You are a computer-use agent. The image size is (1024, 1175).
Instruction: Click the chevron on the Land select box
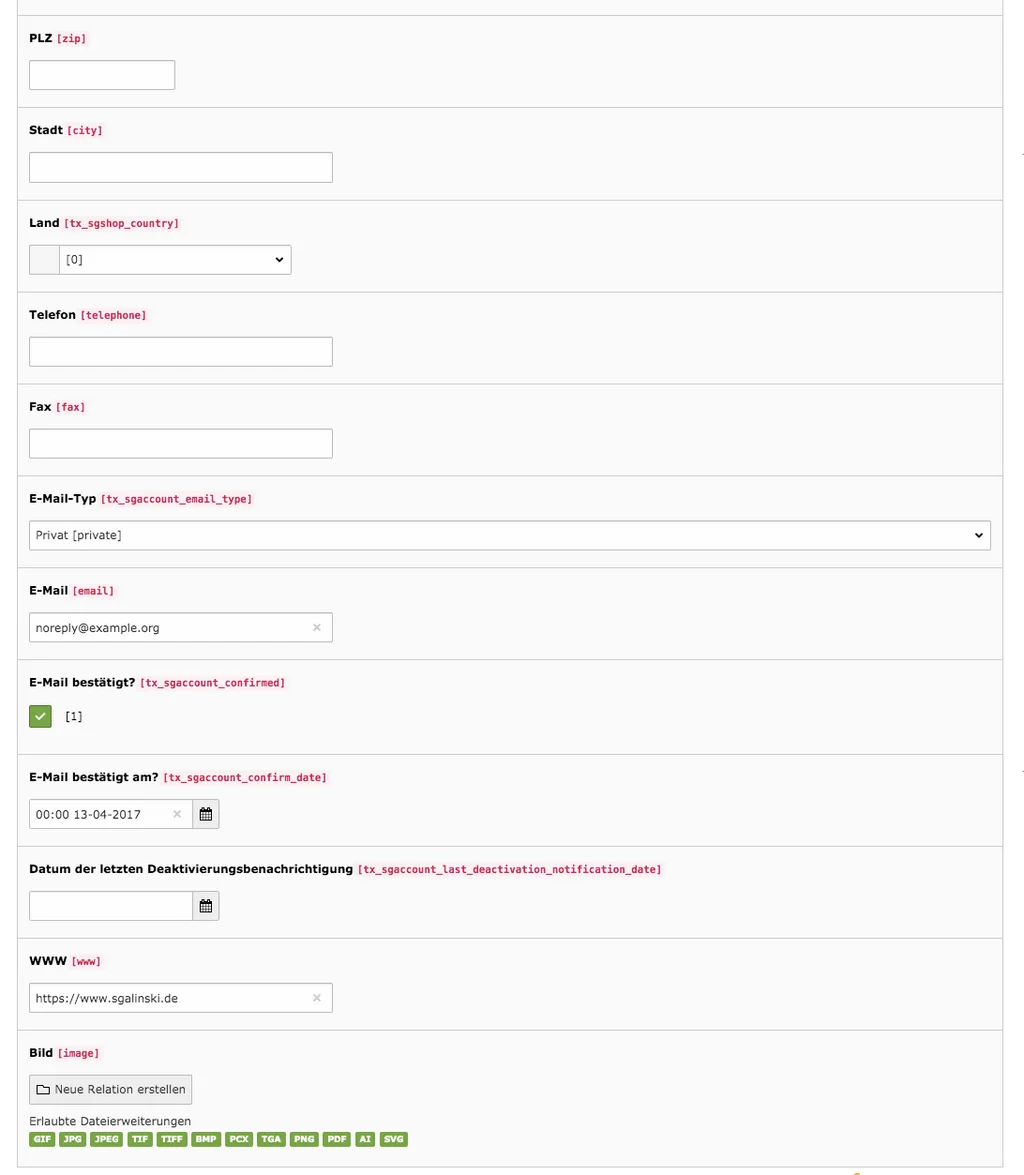279,259
